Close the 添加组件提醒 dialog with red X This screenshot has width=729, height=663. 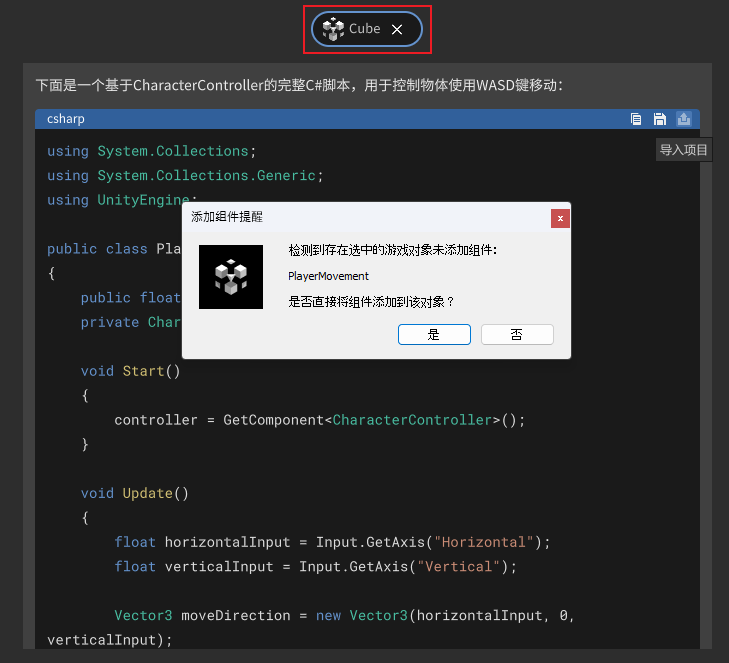point(560,217)
